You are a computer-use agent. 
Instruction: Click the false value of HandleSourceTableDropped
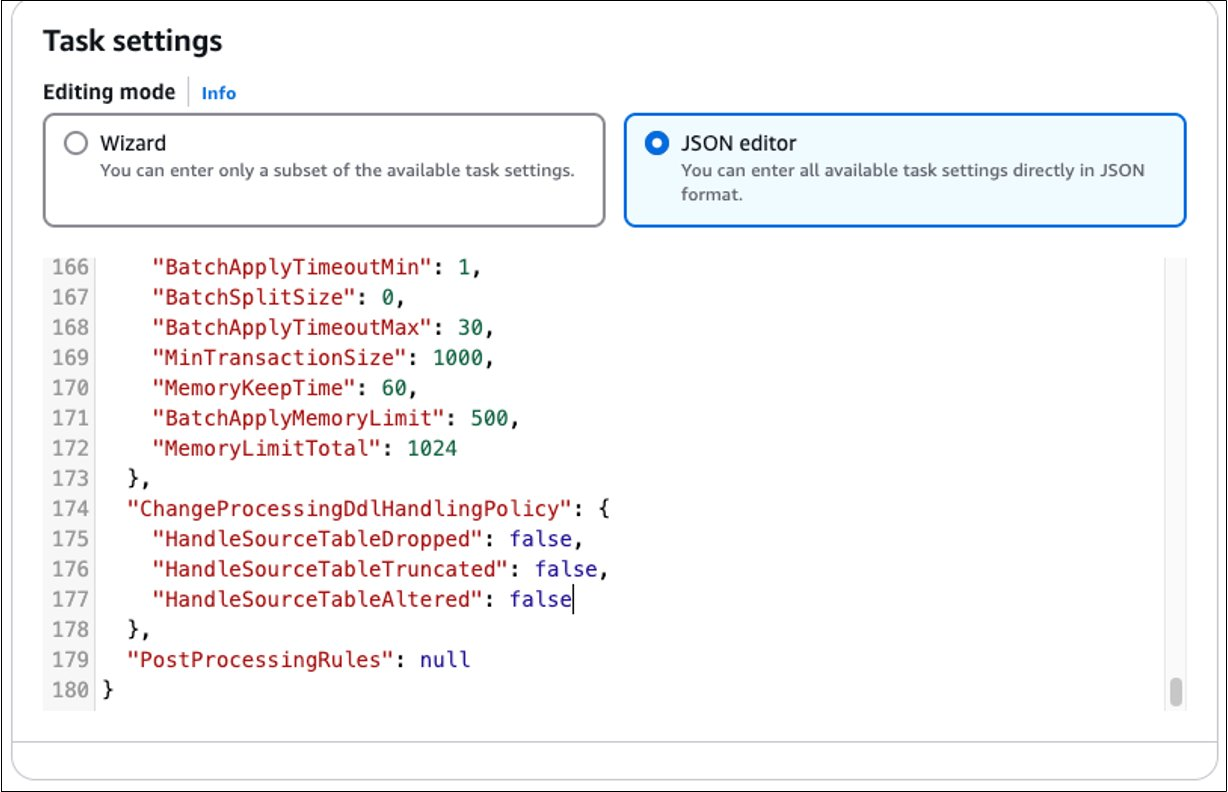[x=540, y=539]
